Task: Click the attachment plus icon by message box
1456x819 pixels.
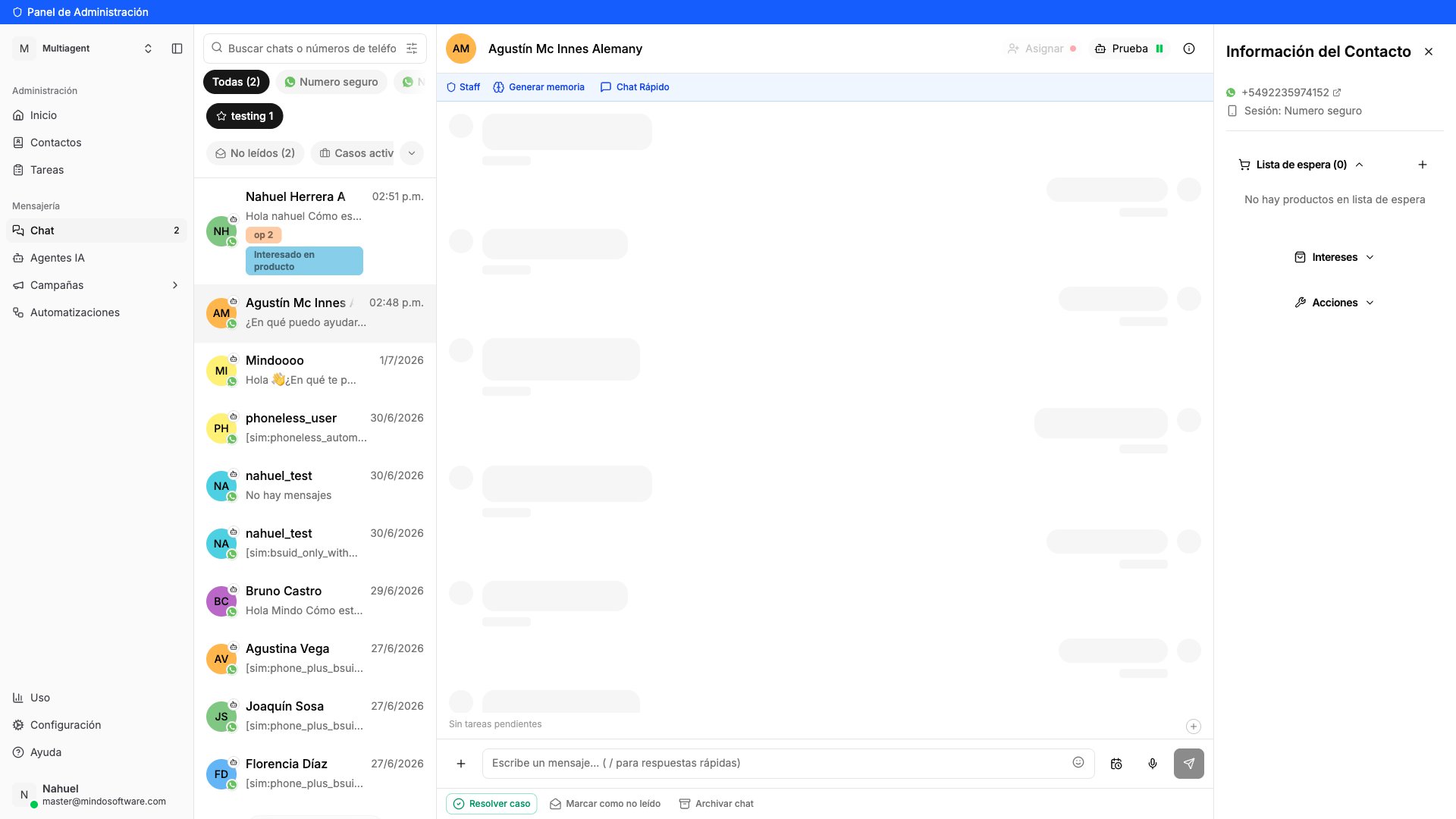Action: [x=461, y=764]
